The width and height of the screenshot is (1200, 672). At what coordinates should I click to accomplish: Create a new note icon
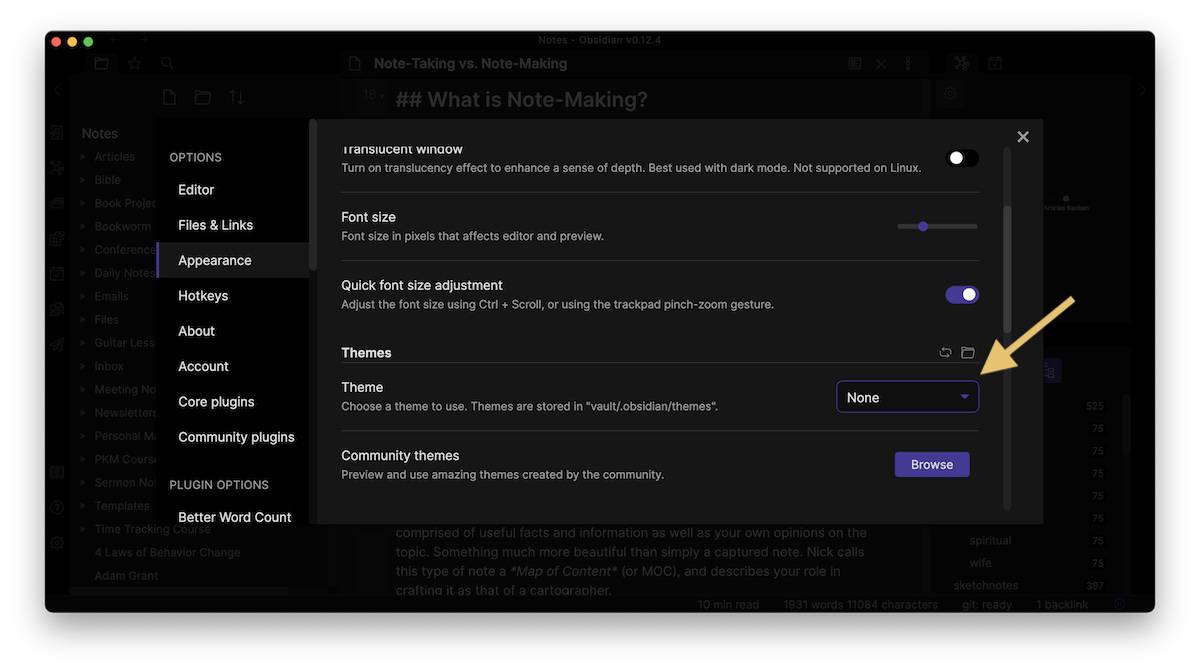click(169, 97)
